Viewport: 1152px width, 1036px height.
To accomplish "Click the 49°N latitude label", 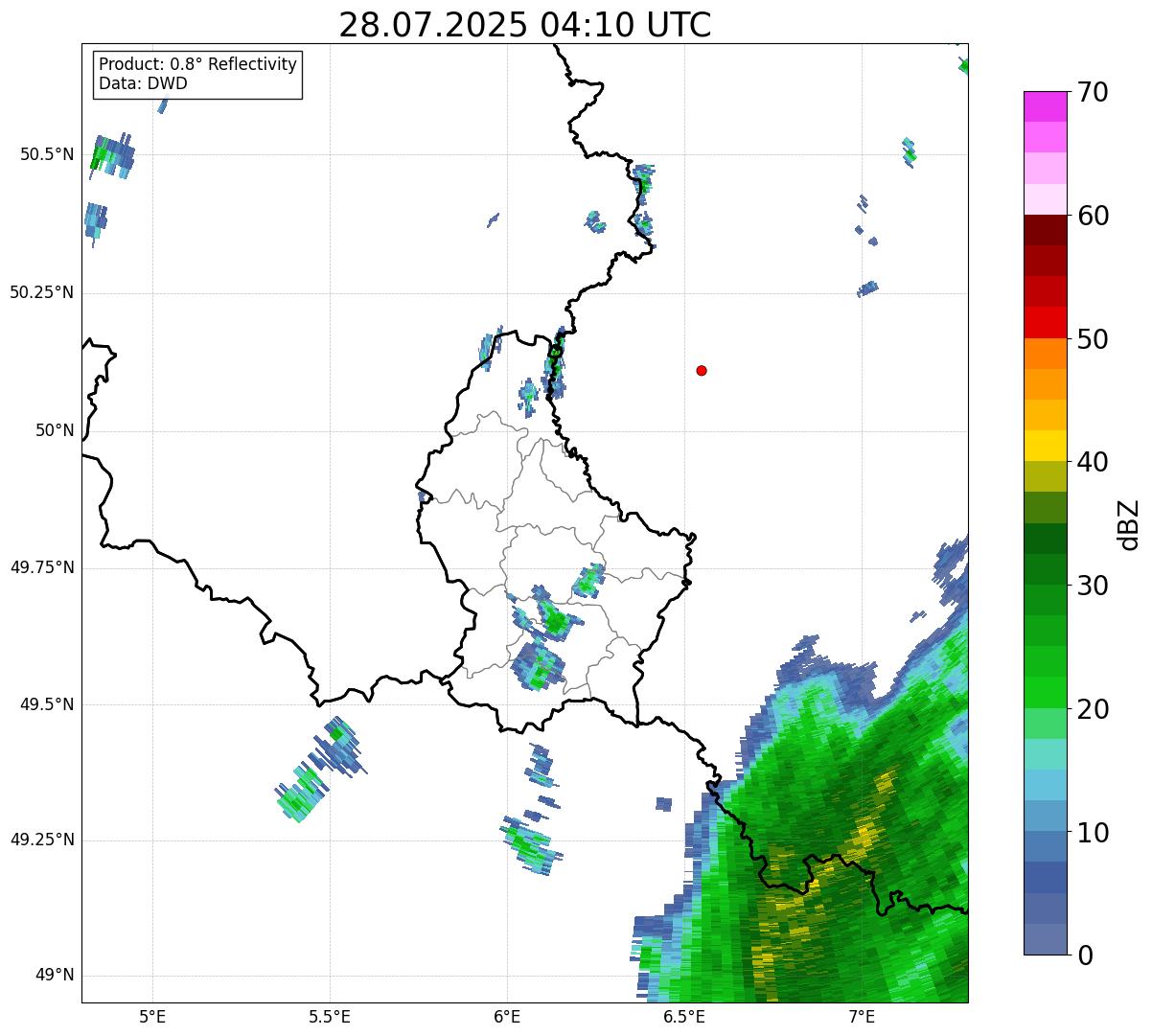I will coord(55,975).
